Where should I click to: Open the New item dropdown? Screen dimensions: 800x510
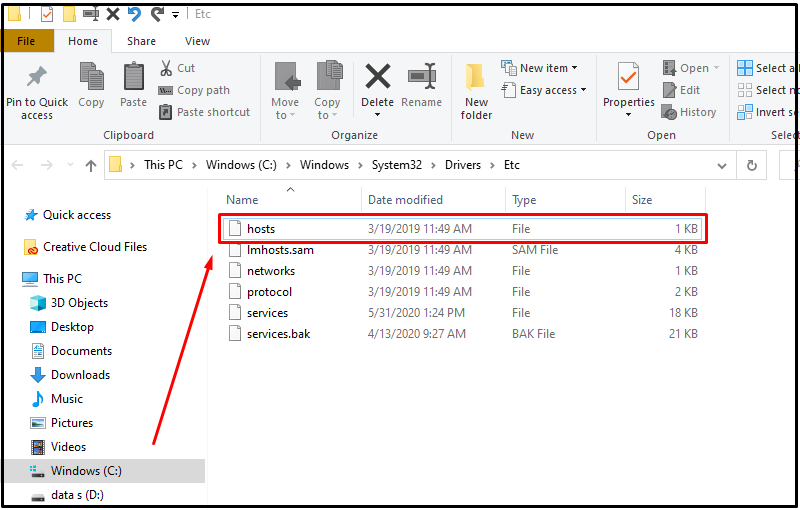(539, 68)
